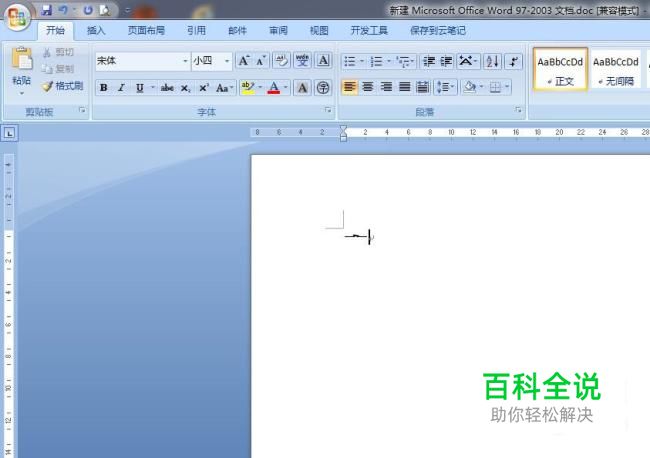Toggle underline formatting
The width and height of the screenshot is (650, 458).
[x=140, y=88]
